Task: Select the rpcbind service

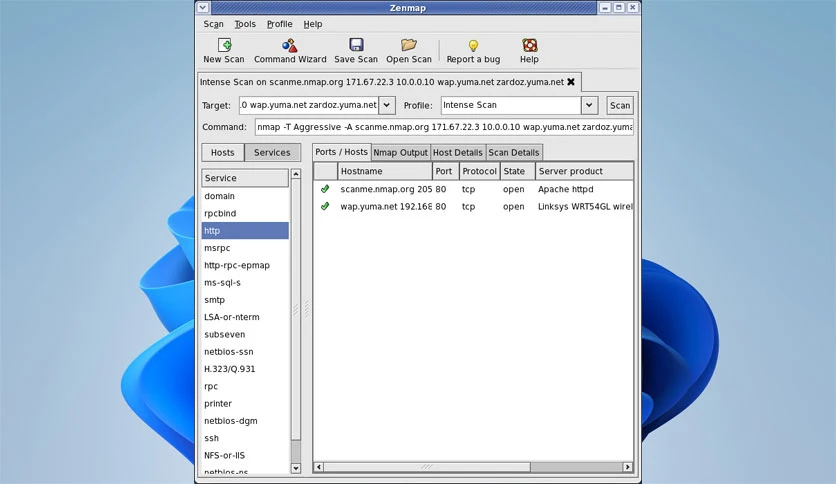Action: 245,213
